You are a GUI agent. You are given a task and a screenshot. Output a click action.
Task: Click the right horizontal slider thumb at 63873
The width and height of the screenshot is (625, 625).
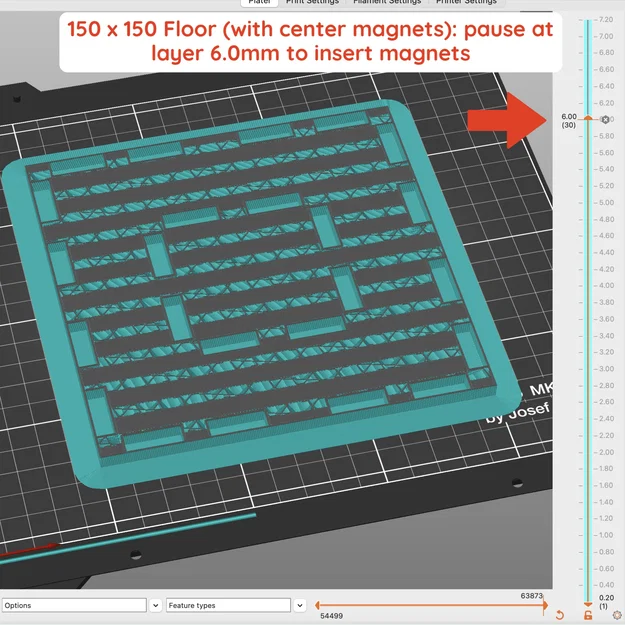click(x=545, y=605)
